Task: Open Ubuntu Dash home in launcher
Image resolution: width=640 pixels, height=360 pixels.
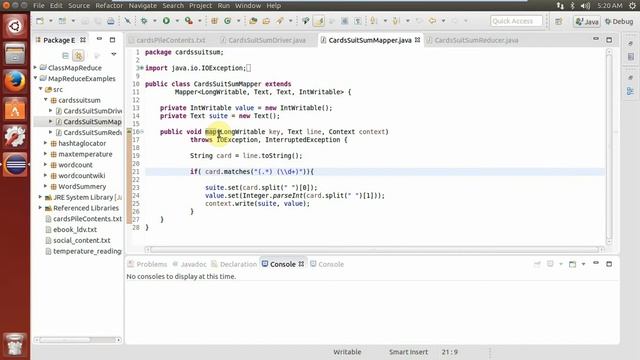Action: 15,27
